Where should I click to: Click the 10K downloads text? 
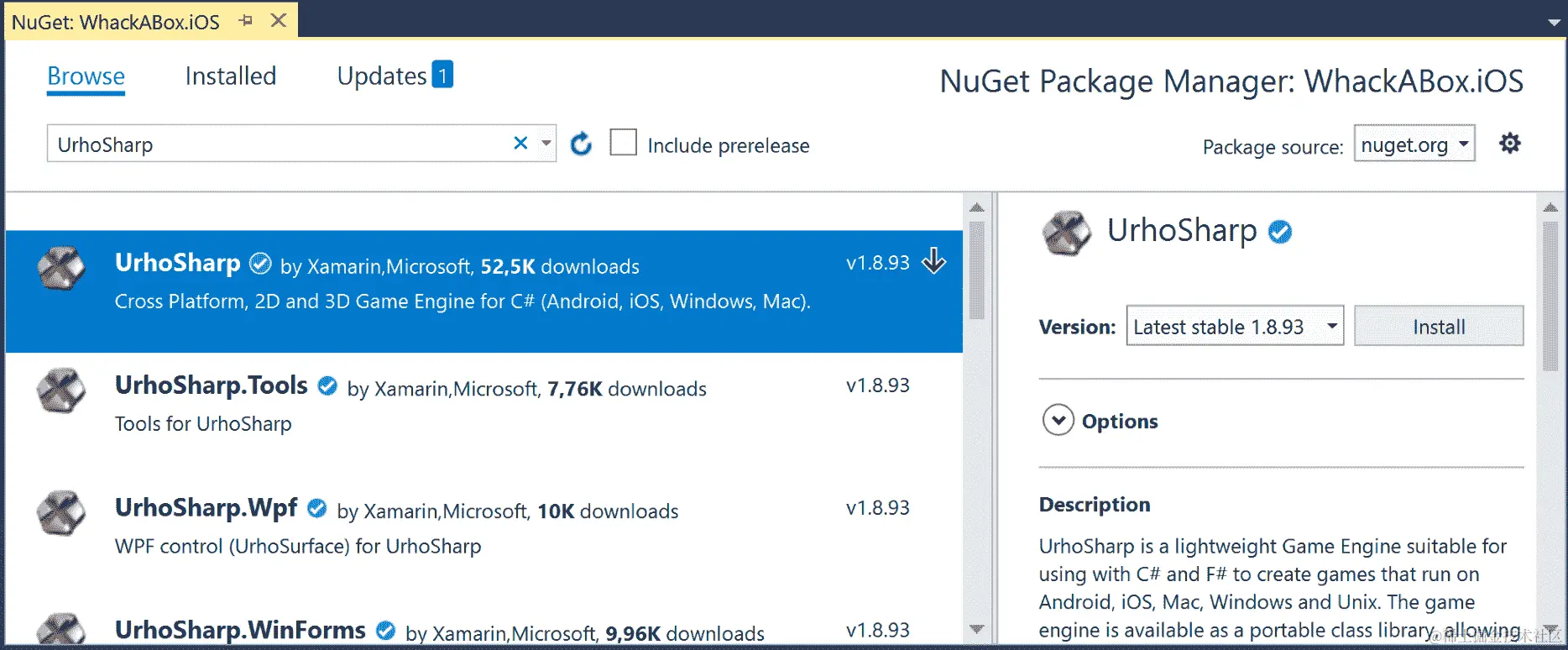(x=608, y=512)
